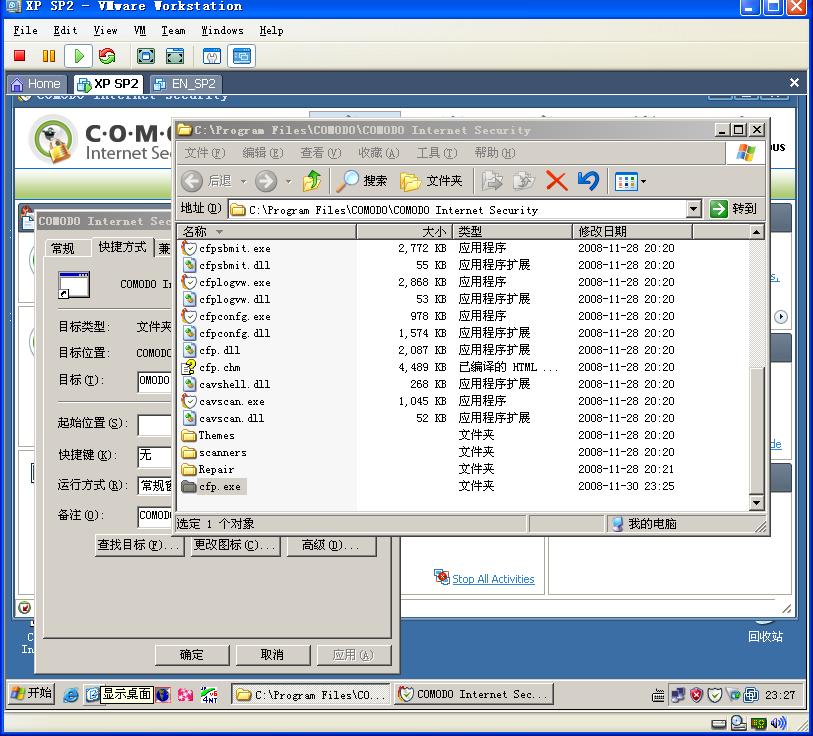This screenshot has height=736, width=813.
Task: Click Explorer blue Undo arrow icon
Action: click(x=588, y=181)
